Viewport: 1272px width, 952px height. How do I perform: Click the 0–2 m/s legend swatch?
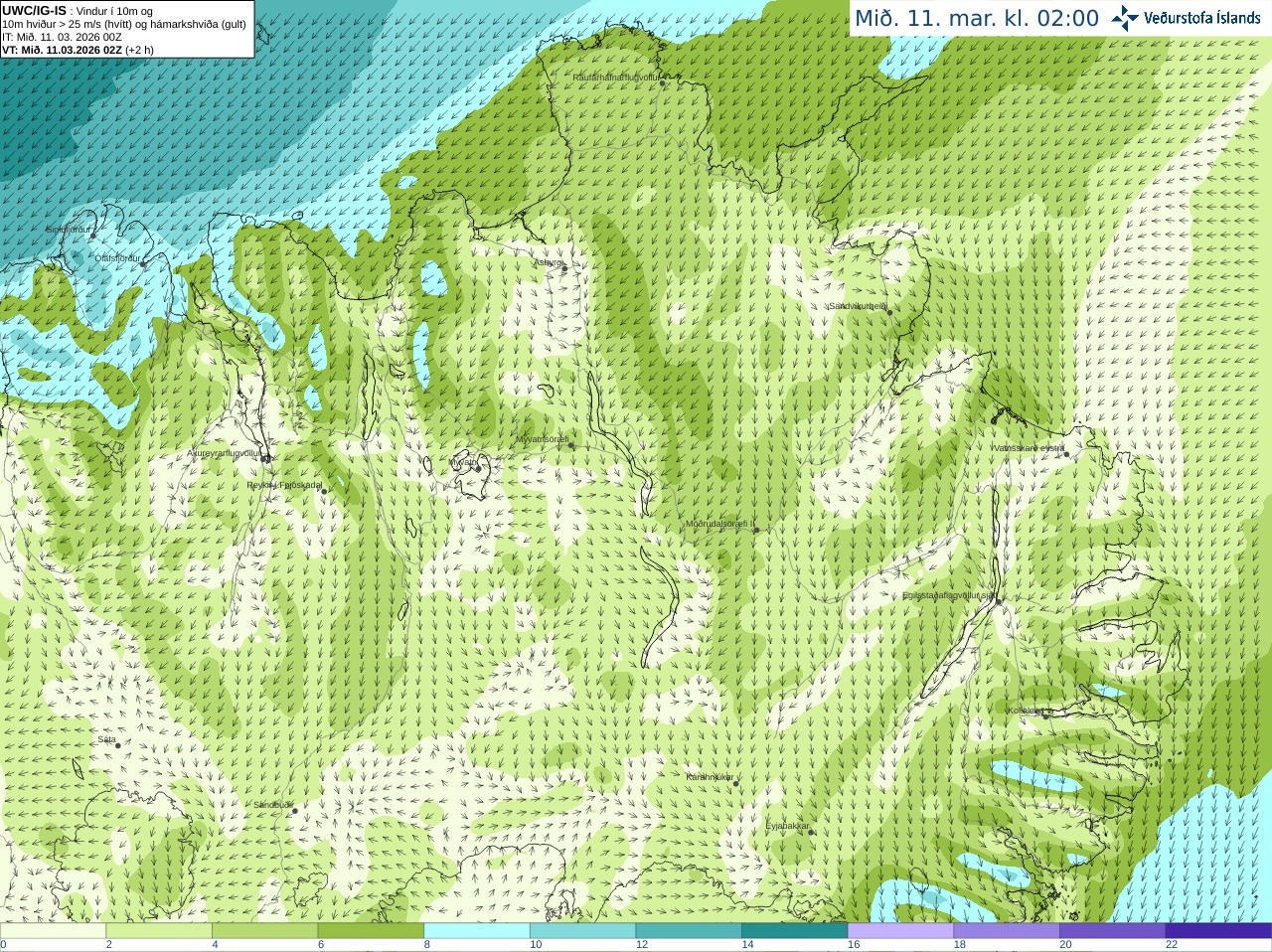click(53, 931)
